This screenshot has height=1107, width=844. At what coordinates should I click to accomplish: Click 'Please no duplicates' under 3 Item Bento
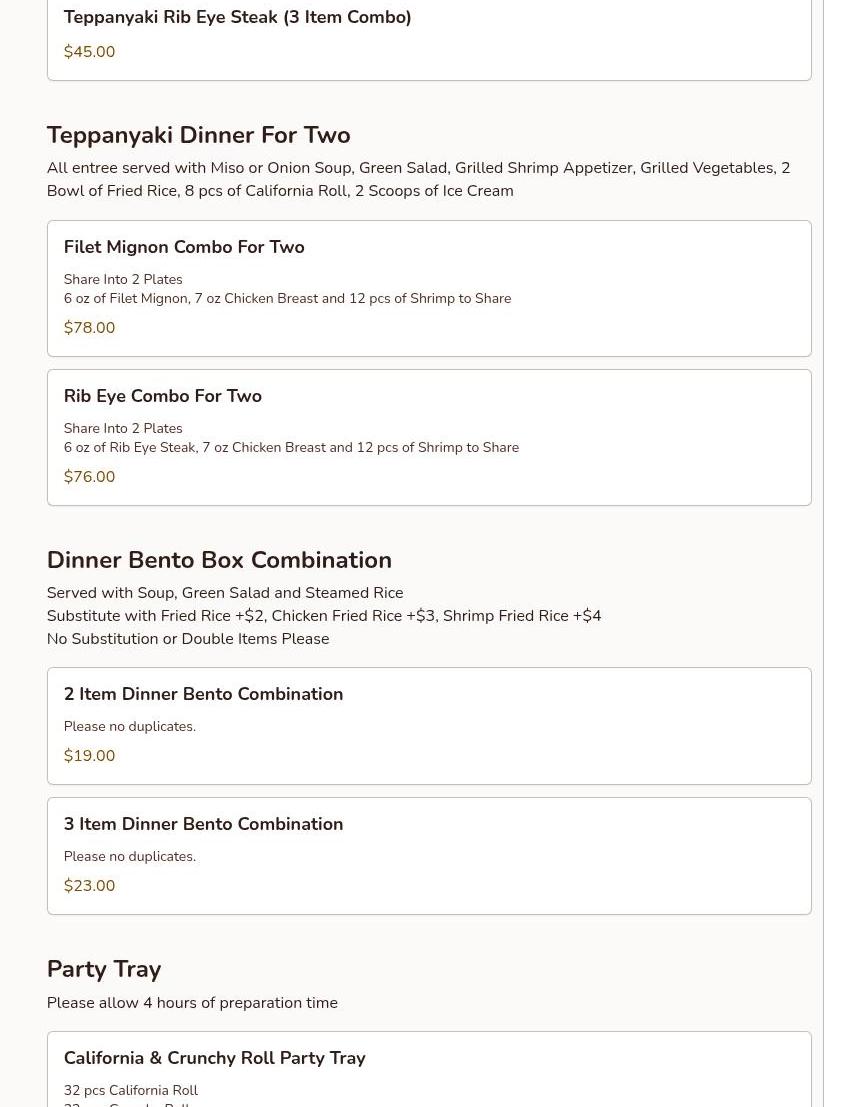tap(130, 856)
